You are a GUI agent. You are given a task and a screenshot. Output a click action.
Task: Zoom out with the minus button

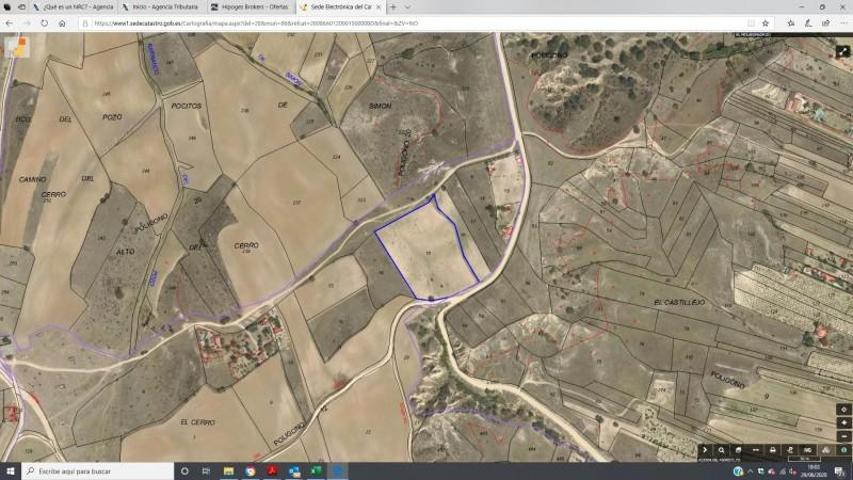(844, 436)
